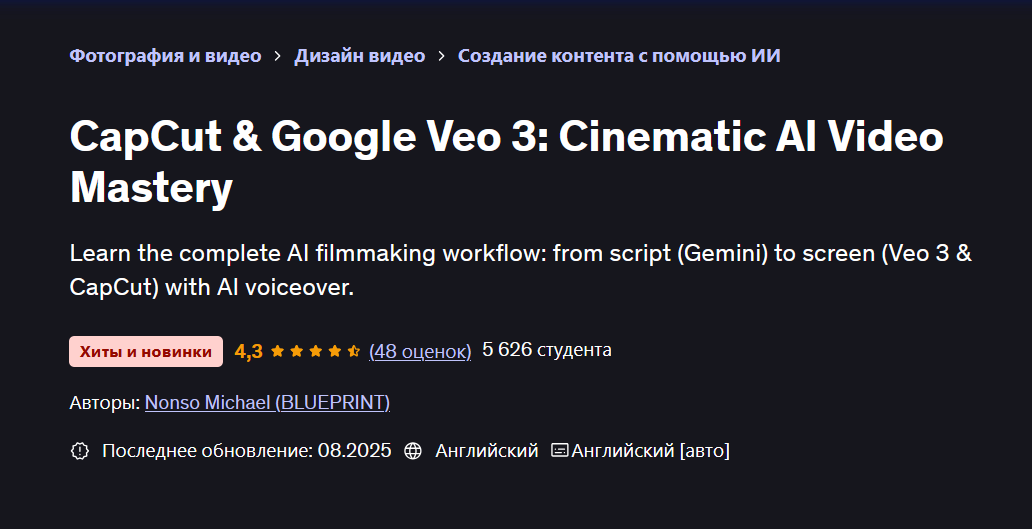Viewport: 1032px width, 529px height.
Task: Open Создание контента с помощью ИИ breadcrumb
Action: click(619, 56)
